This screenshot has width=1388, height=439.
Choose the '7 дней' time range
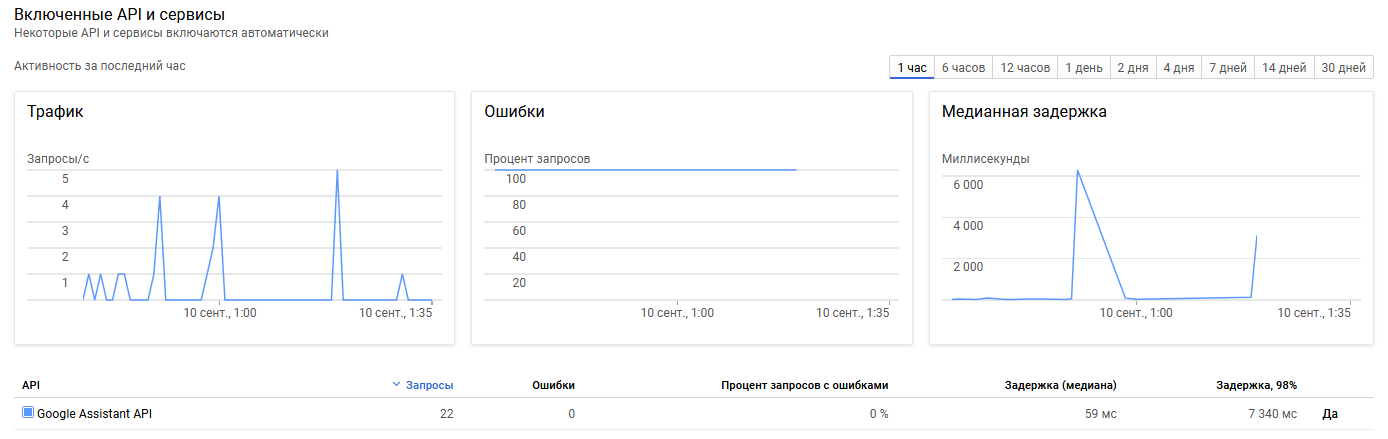point(1228,68)
